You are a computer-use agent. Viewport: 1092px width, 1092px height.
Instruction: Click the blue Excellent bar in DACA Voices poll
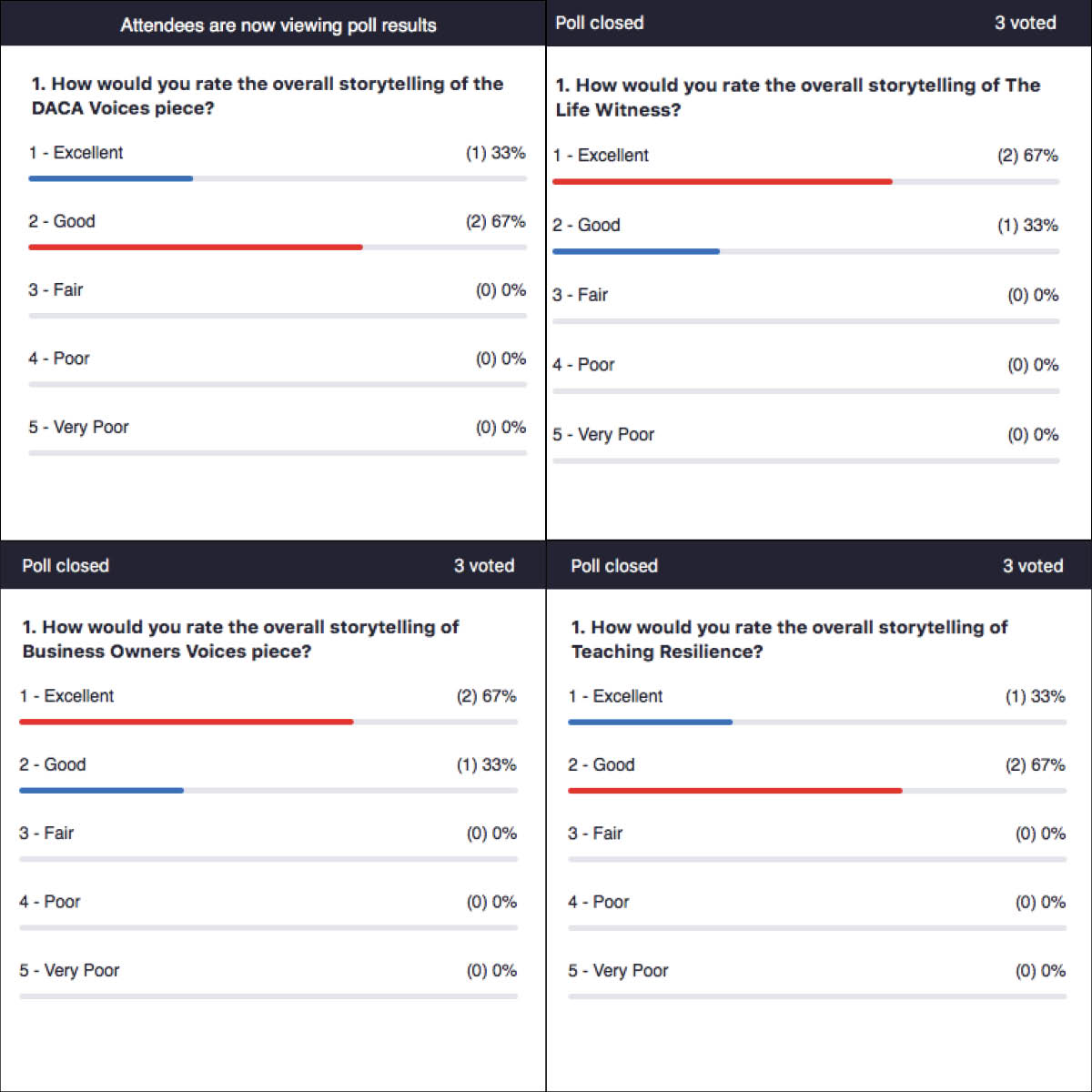(110, 178)
